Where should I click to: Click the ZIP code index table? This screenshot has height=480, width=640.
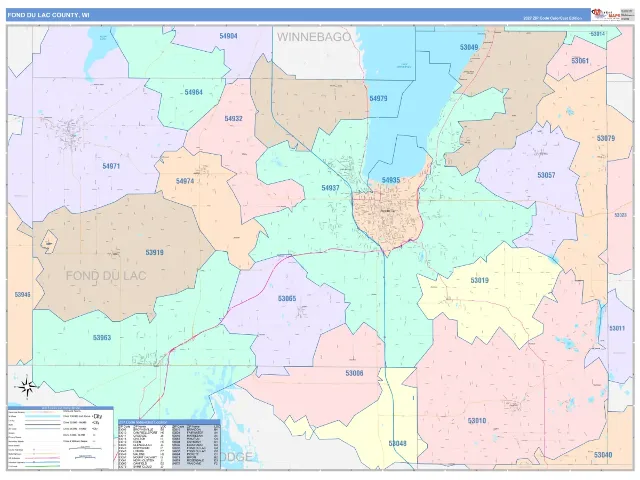tap(169, 444)
